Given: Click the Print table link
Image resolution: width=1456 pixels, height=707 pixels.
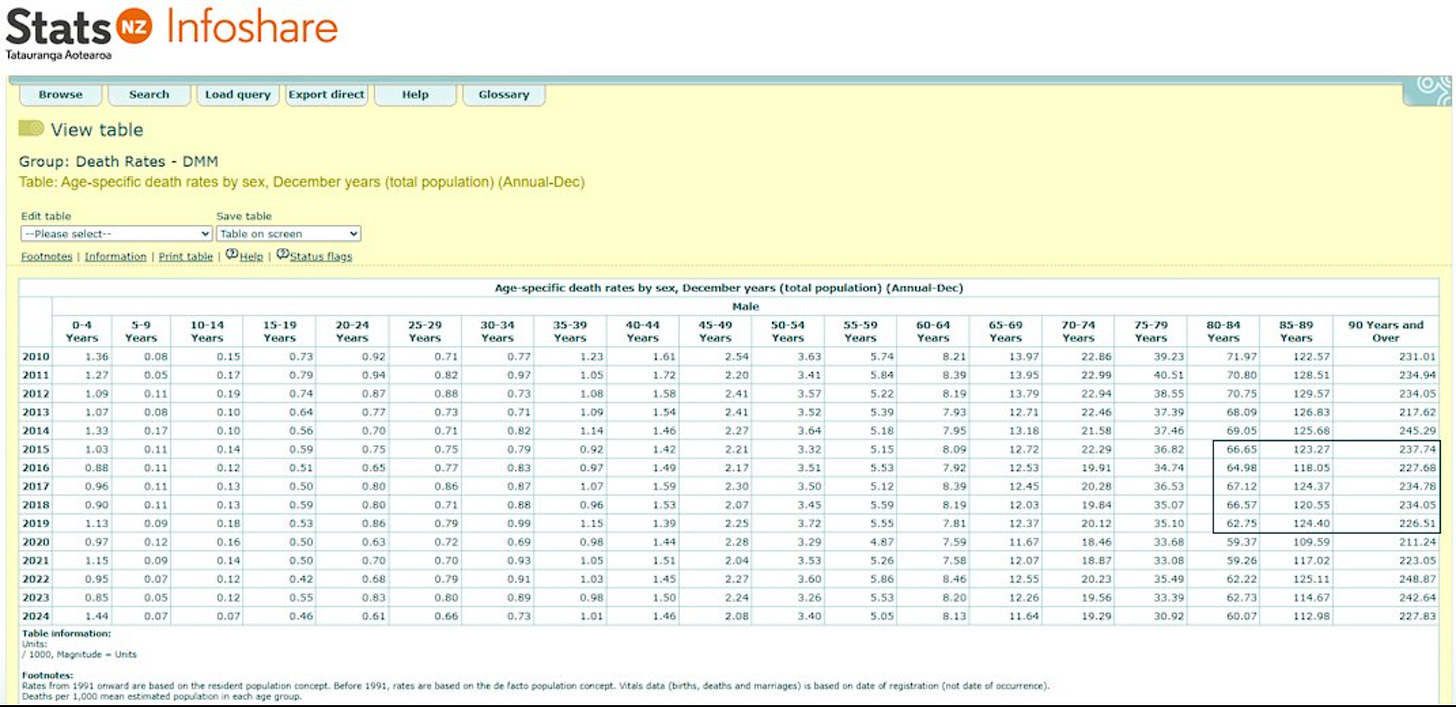Looking at the screenshot, I should (x=186, y=257).
